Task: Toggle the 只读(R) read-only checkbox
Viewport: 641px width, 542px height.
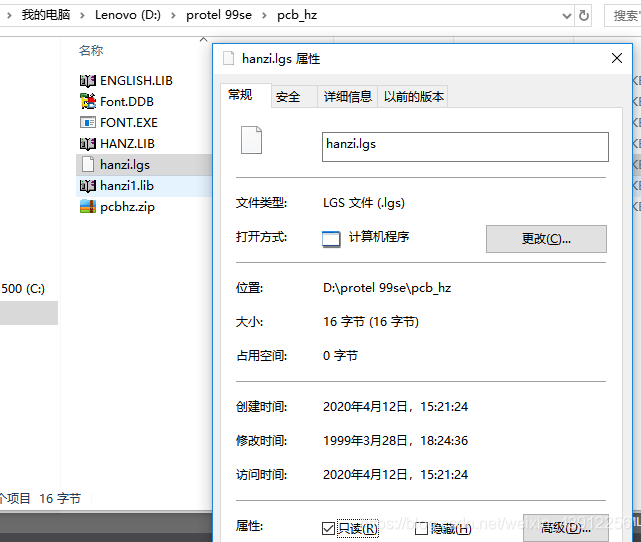Action: [328, 529]
